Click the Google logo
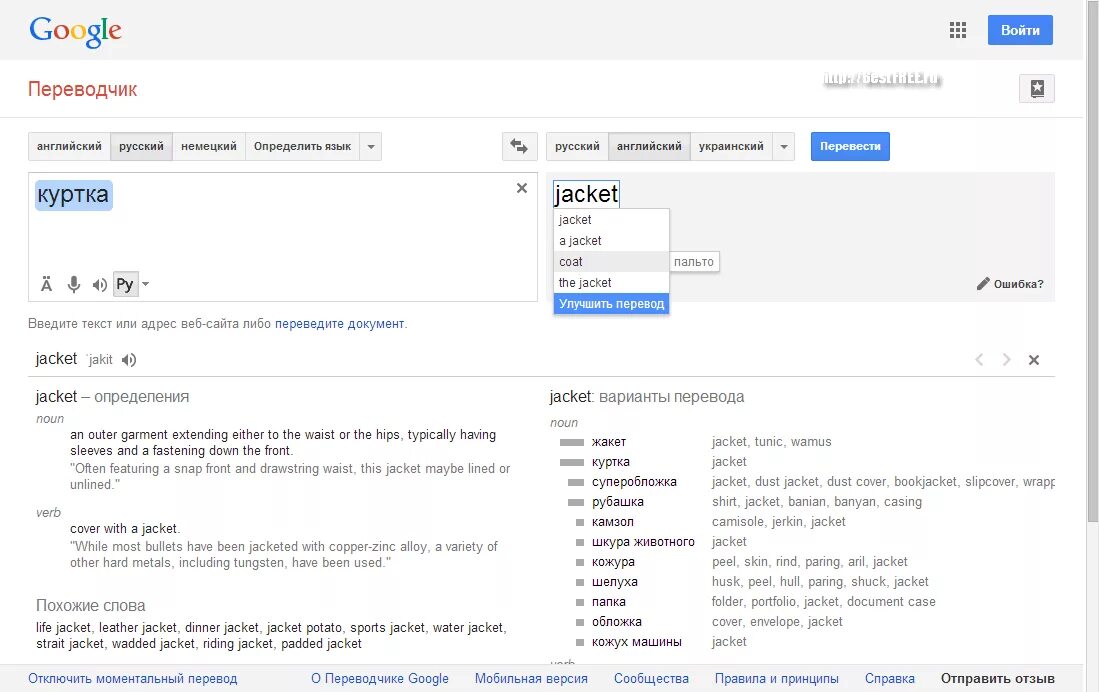Screen dimensions: 1099x692 pyautogui.click(x=75, y=31)
